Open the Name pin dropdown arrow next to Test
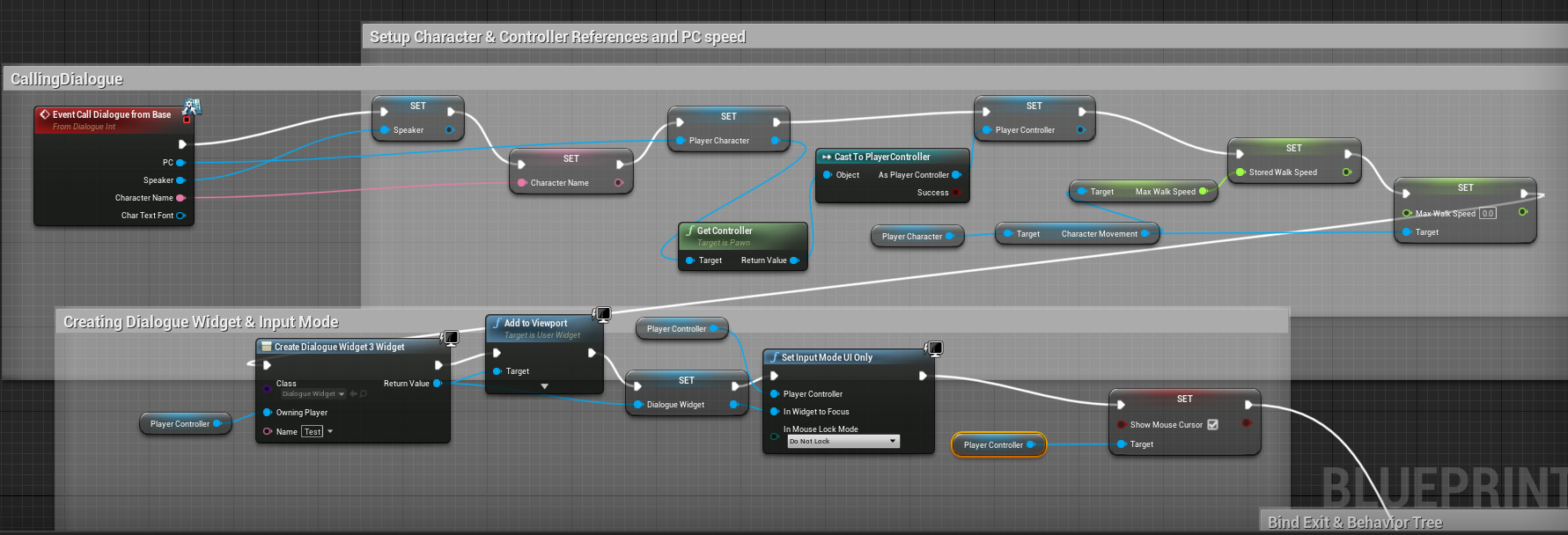The image size is (1568, 535). (330, 432)
